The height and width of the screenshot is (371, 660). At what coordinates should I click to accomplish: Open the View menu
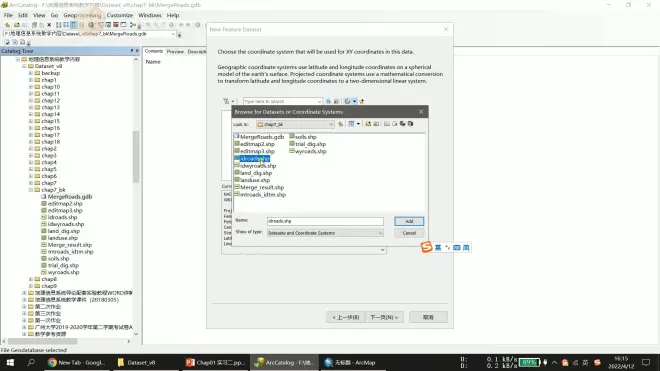(x=39, y=15)
